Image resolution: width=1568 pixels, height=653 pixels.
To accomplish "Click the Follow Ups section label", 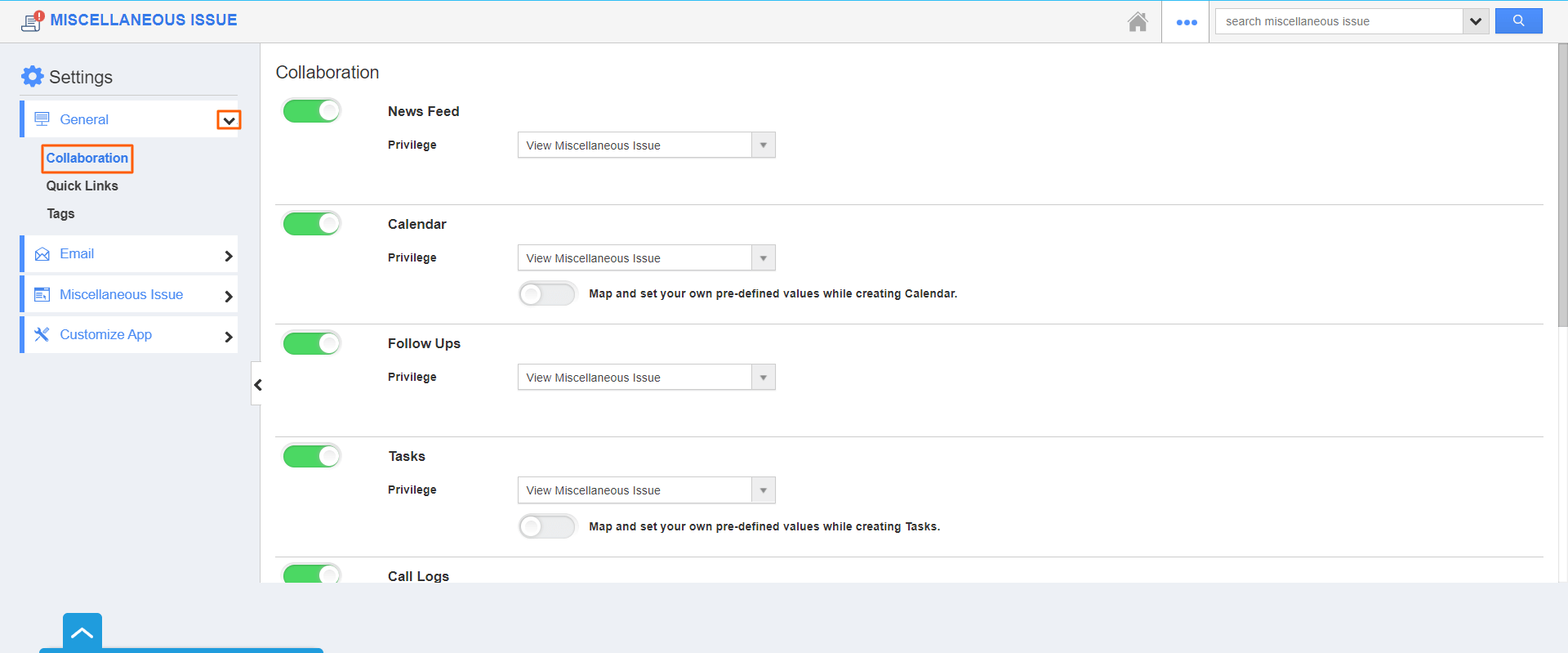I will (x=424, y=343).
